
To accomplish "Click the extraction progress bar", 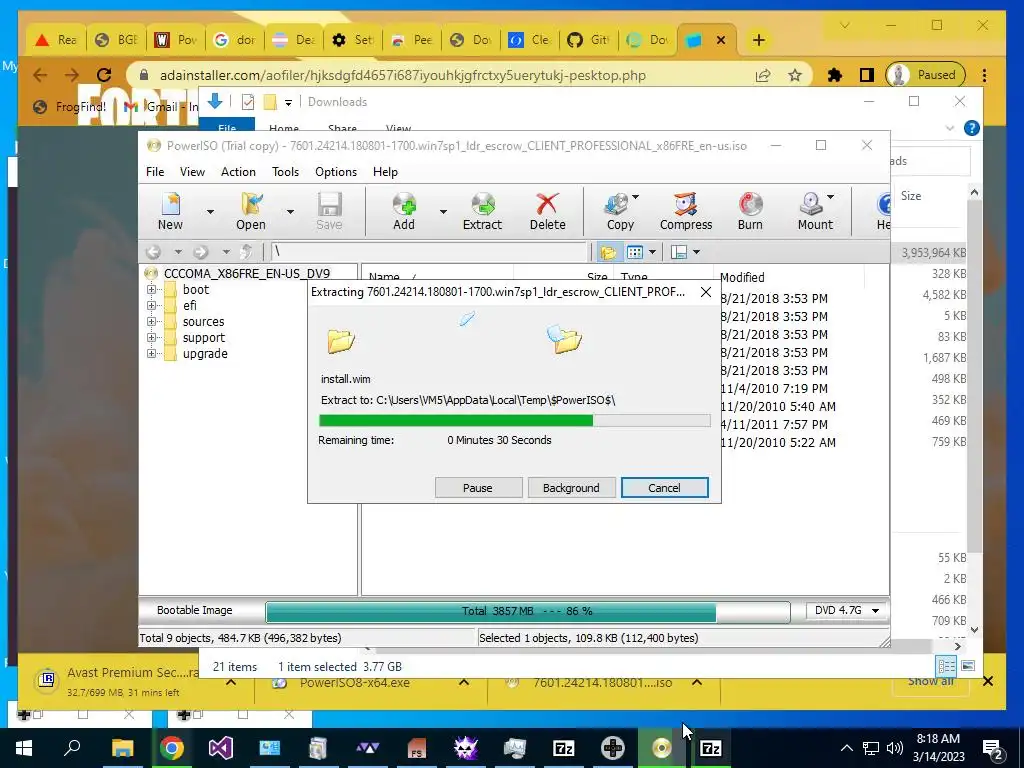I will (515, 421).
